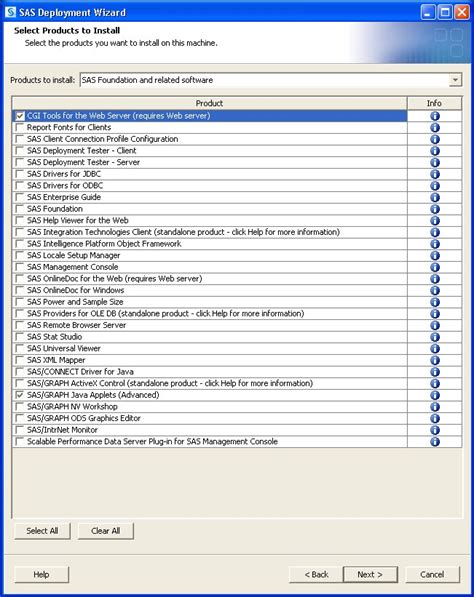Image resolution: width=474 pixels, height=597 pixels.
Task: Show info for Report Fonts for Clients
Action: pyautogui.click(x=435, y=128)
